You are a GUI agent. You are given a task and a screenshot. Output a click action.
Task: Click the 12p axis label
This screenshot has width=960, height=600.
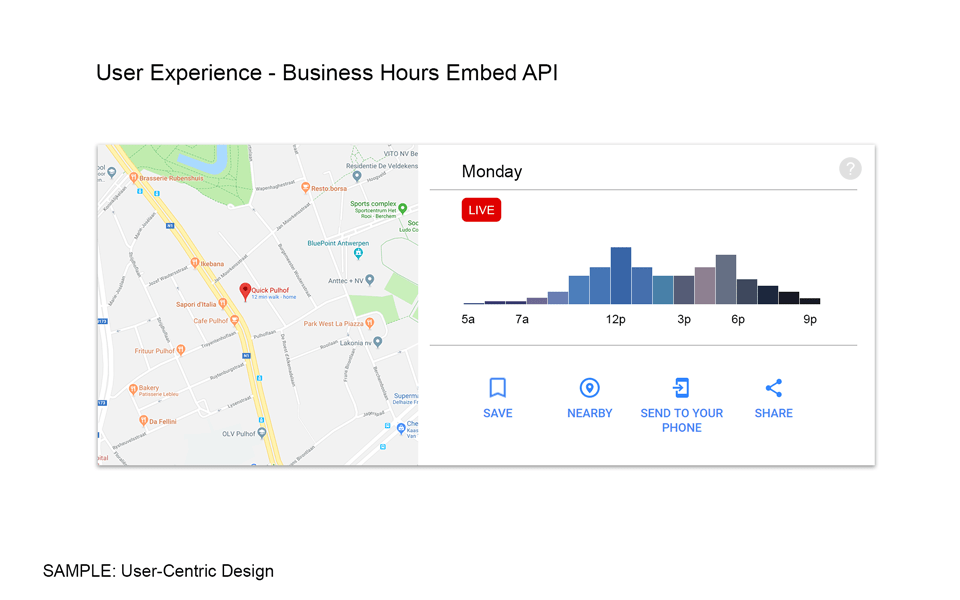pos(616,319)
